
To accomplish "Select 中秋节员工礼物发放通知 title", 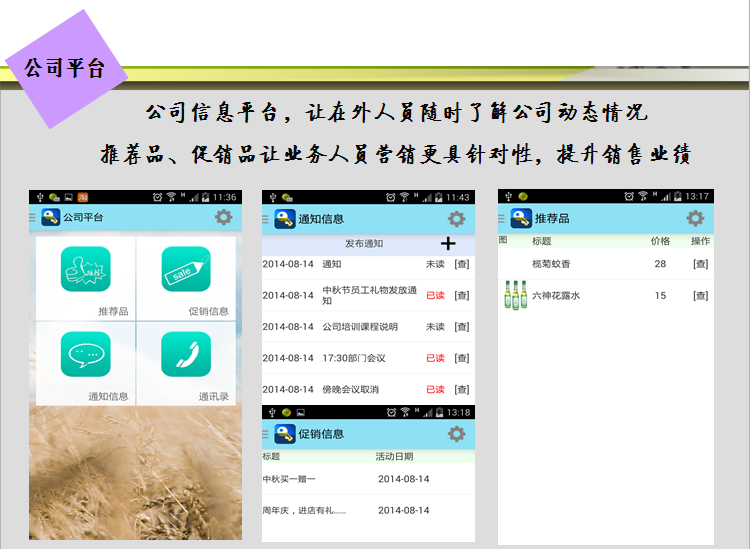I will [x=370, y=296].
